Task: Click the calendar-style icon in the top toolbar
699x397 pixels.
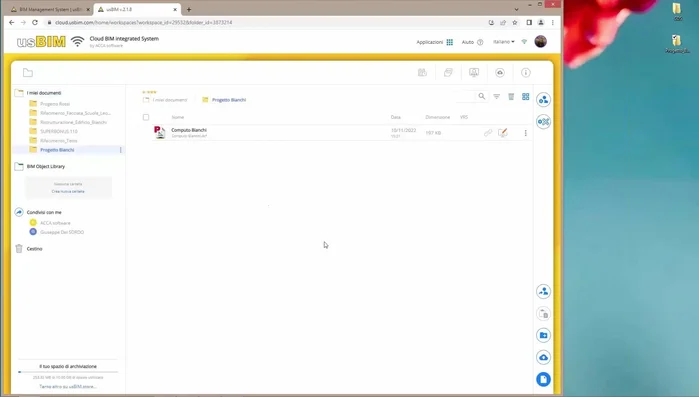Action: [422, 73]
